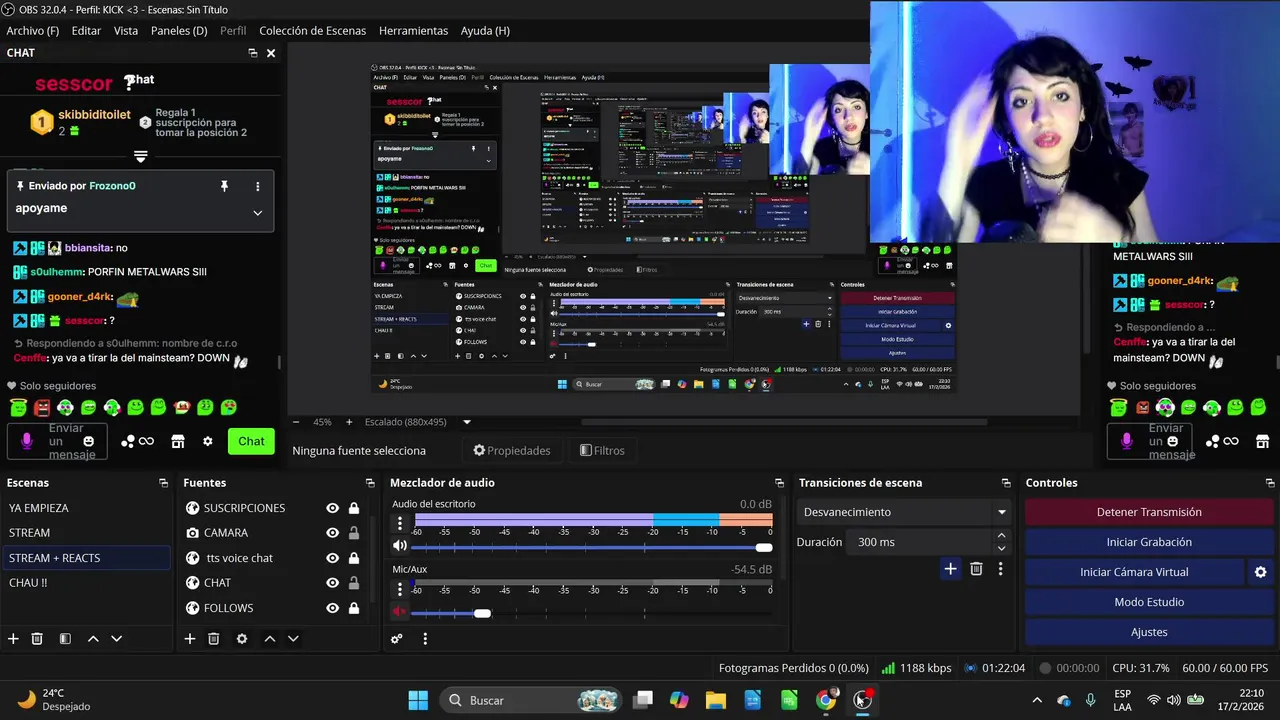Open the Editar menu
The image size is (1280, 720).
pos(86,31)
